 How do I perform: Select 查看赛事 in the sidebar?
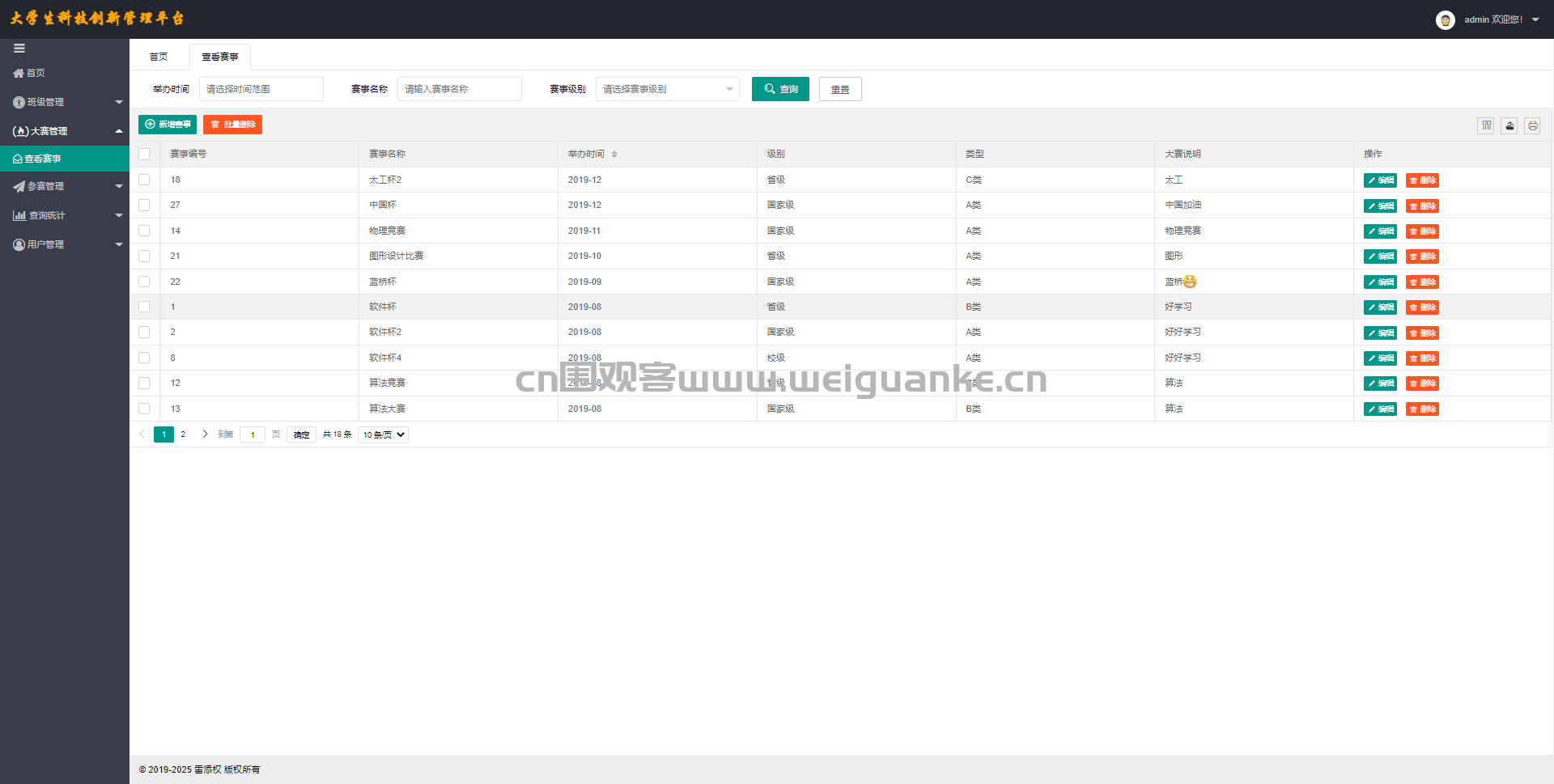tap(65, 159)
